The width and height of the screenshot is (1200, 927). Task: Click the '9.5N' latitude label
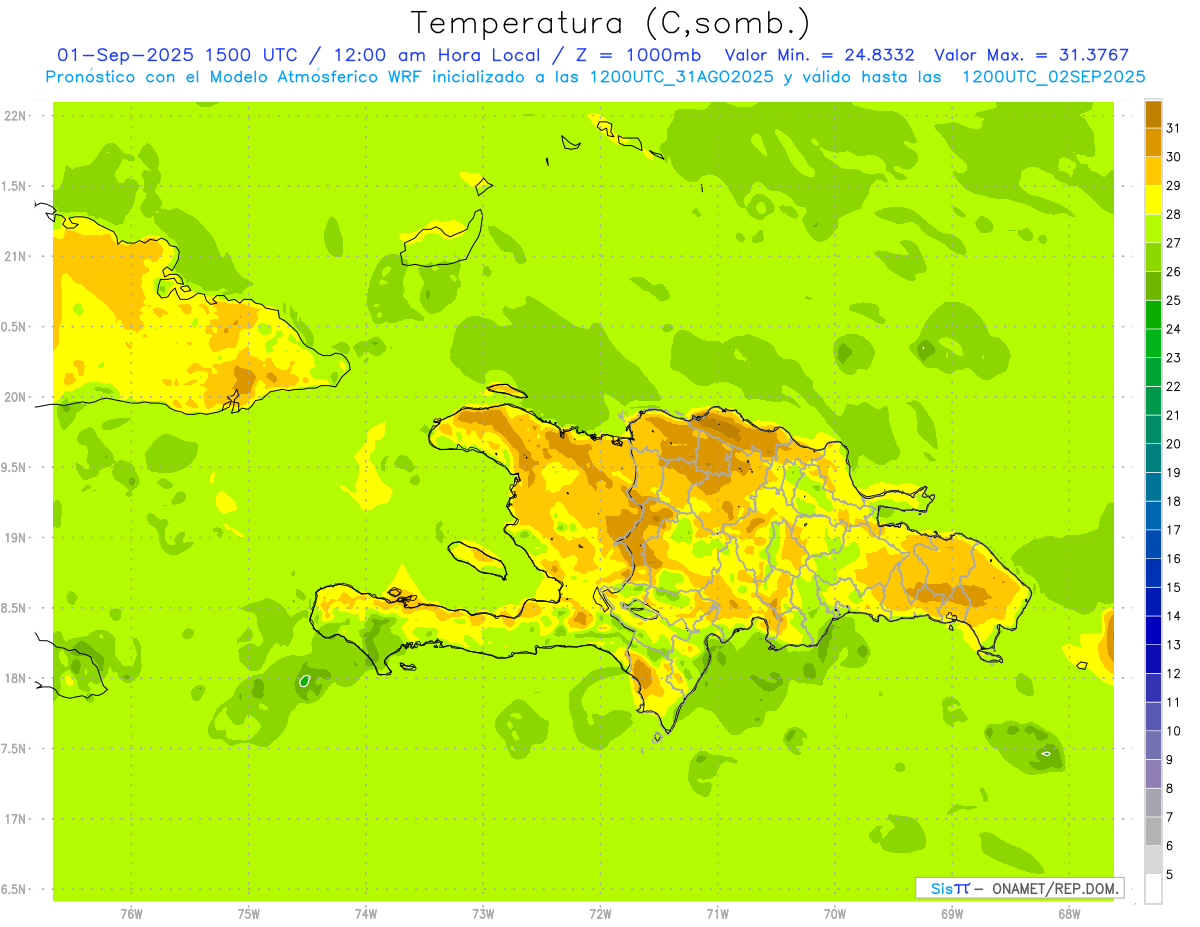pos(15,468)
